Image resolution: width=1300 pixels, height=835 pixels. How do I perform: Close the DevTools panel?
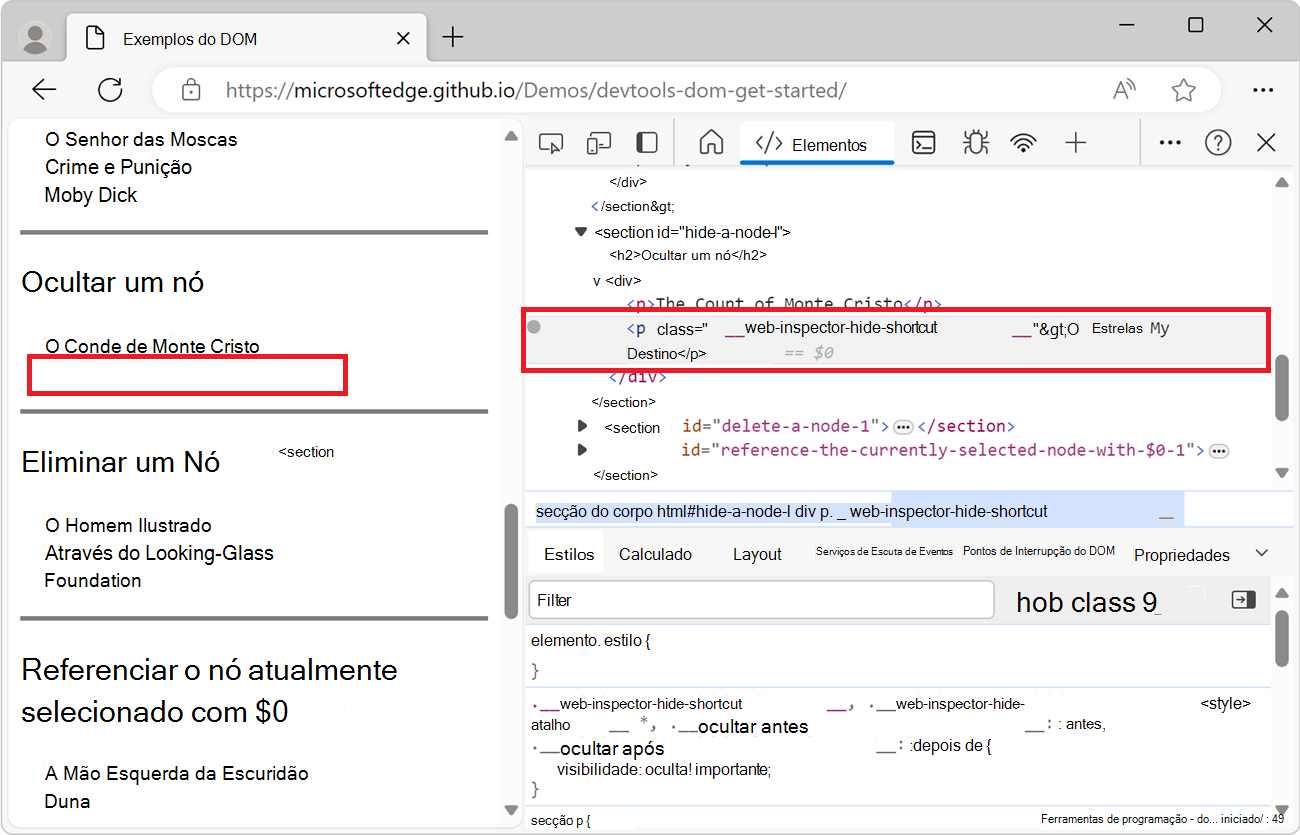coord(1266,143)
